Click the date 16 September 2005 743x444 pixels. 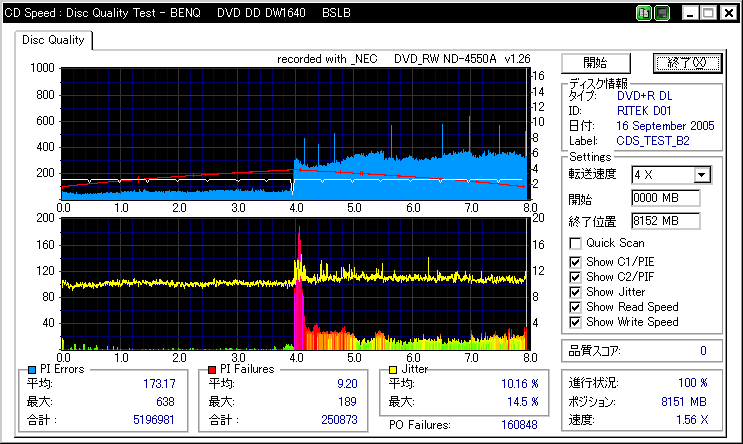pos(665,126)
